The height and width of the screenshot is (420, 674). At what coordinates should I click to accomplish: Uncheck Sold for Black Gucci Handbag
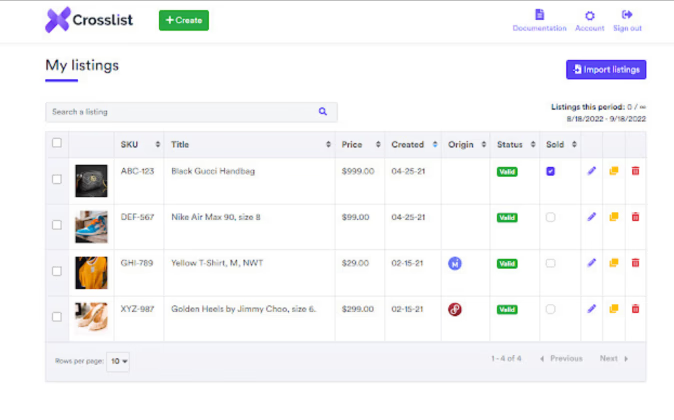(x=551, y=171)
